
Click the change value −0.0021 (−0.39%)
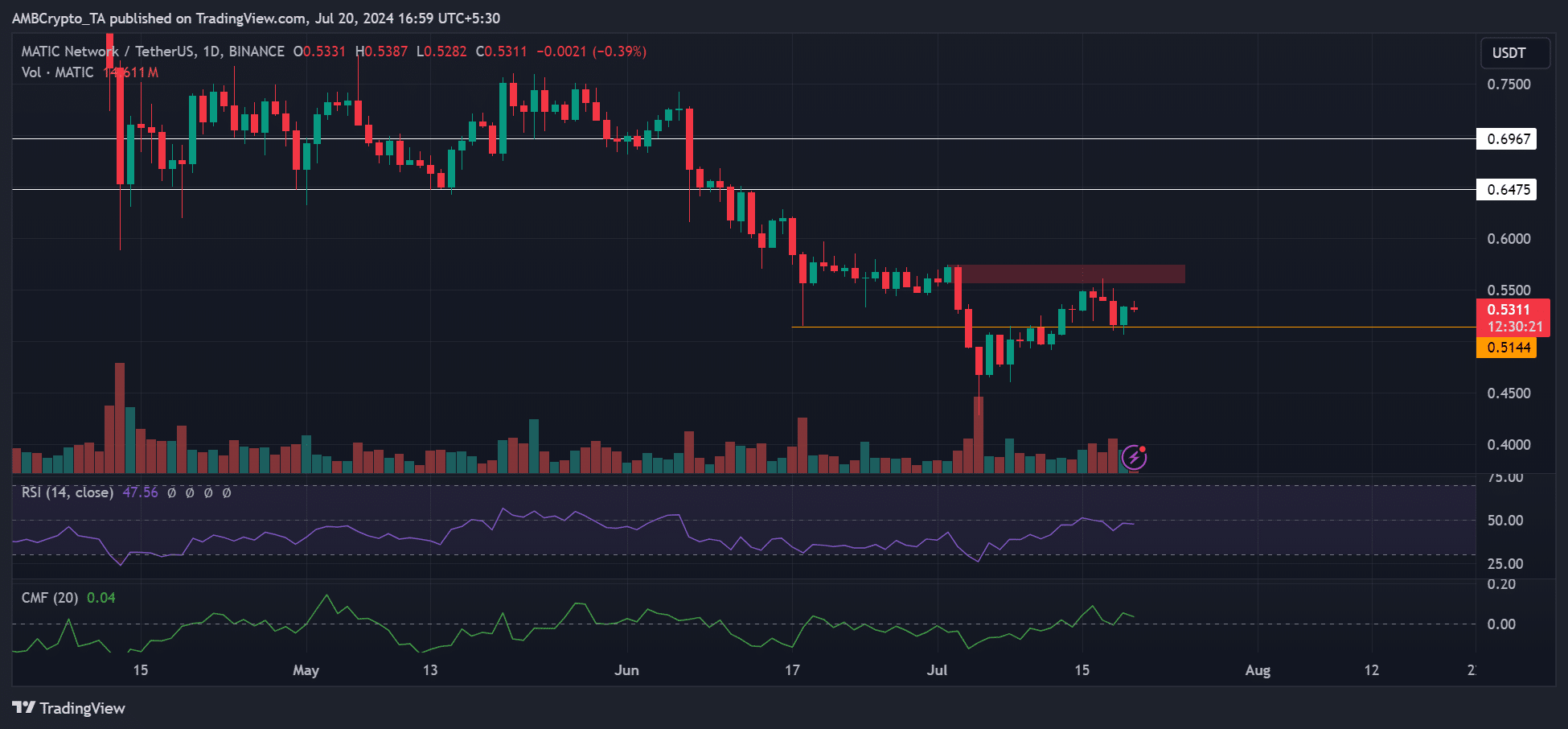[591, 51]
